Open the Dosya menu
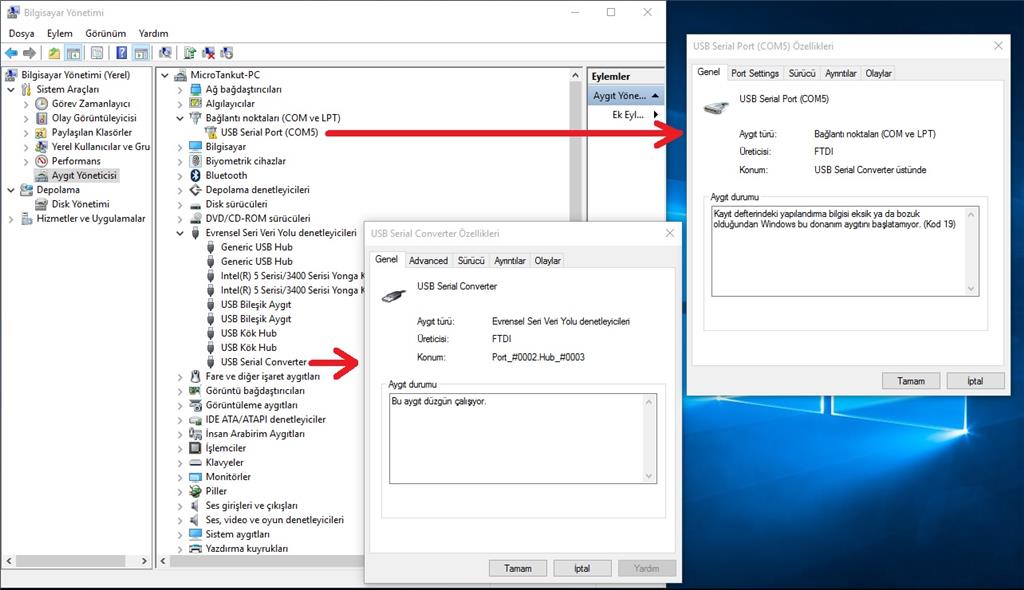Screen dimensions: 1024x590 pyautogui.click(x=22, y=33)
